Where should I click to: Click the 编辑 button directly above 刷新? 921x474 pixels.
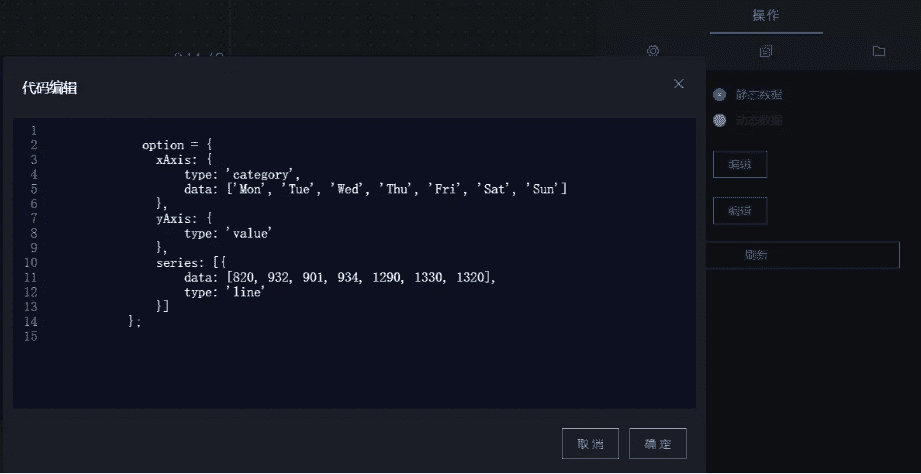tap(740, 211)
